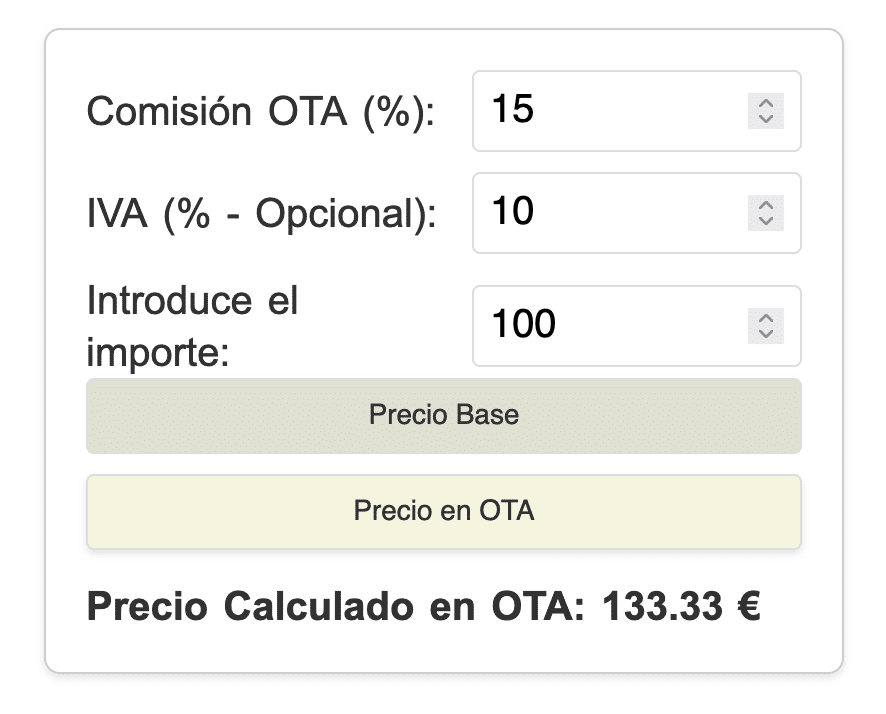Decrement the IVA percentage value
This screenshot has height=714, width=886.
tap(767, 222)
